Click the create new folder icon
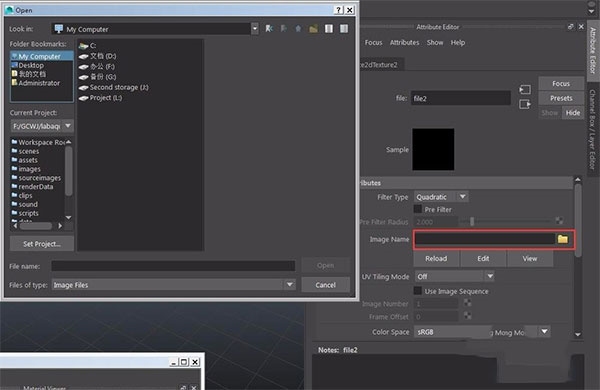 point(313,29)
